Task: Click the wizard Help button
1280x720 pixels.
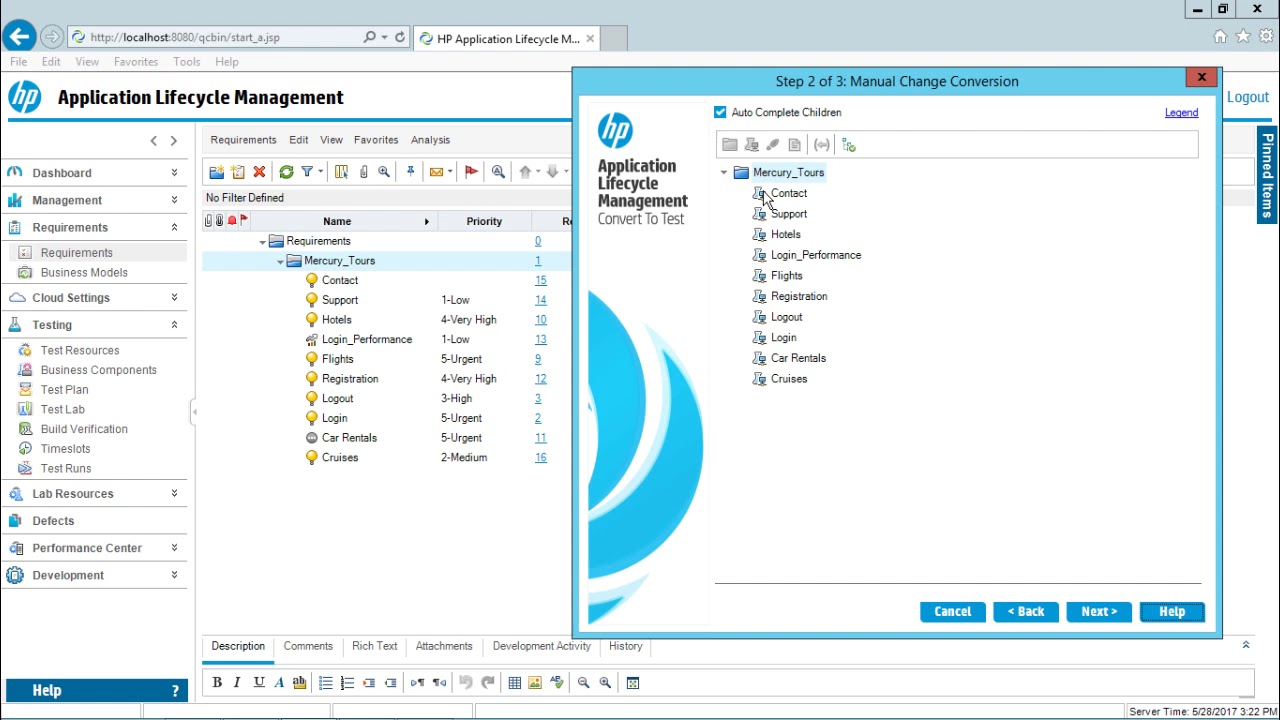Action: [1172, 612]
